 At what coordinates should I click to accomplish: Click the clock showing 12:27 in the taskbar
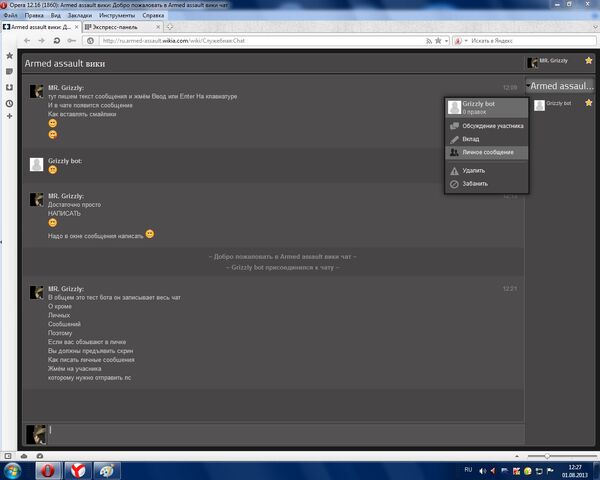(x=575, y=467)
